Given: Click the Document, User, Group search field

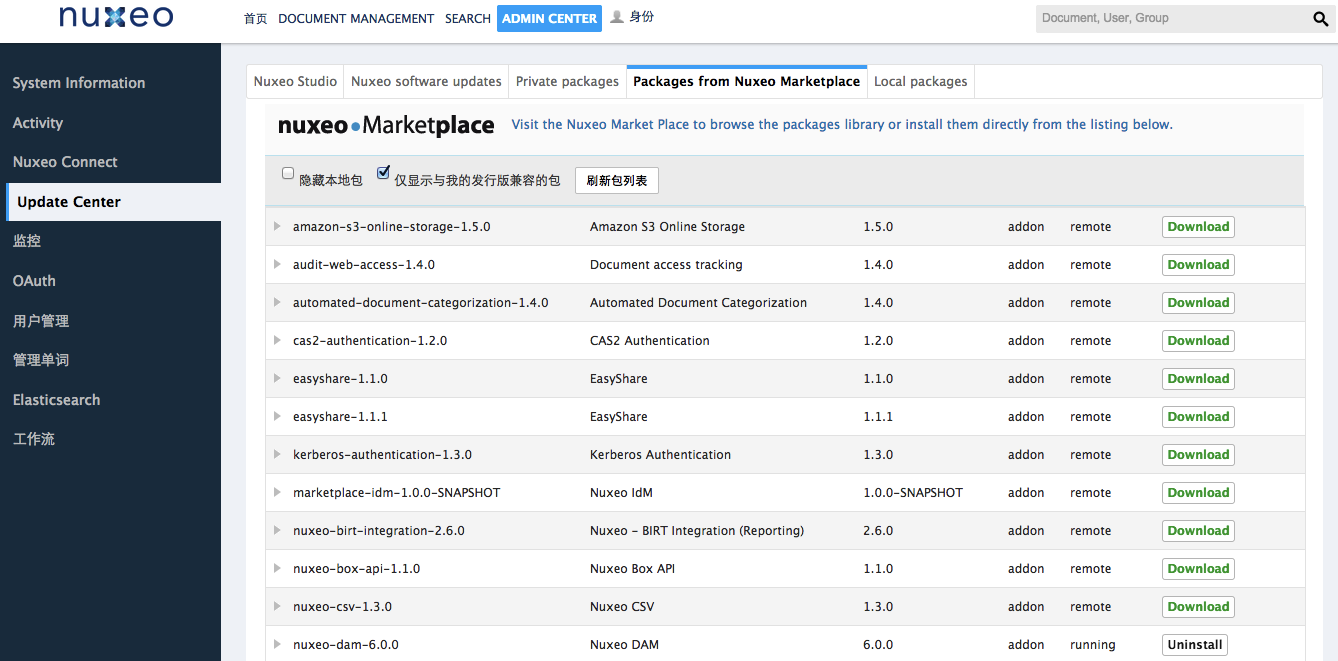Looking at the screenshot, I should [x=1170, y=18].
